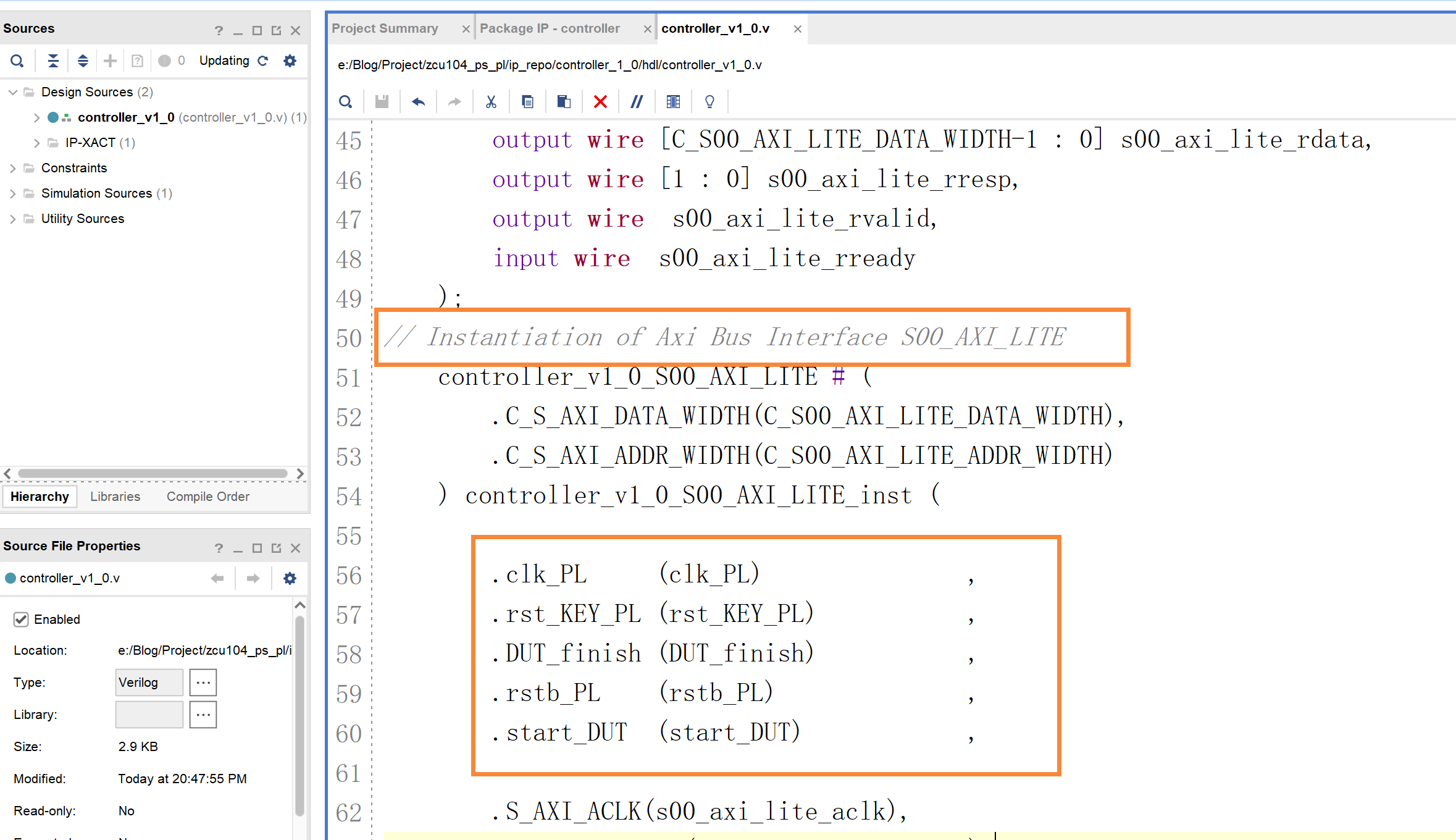Select IP-XACT (1) tree row
This screenshot has height=840, width=1456.
[x=100, y=143]
